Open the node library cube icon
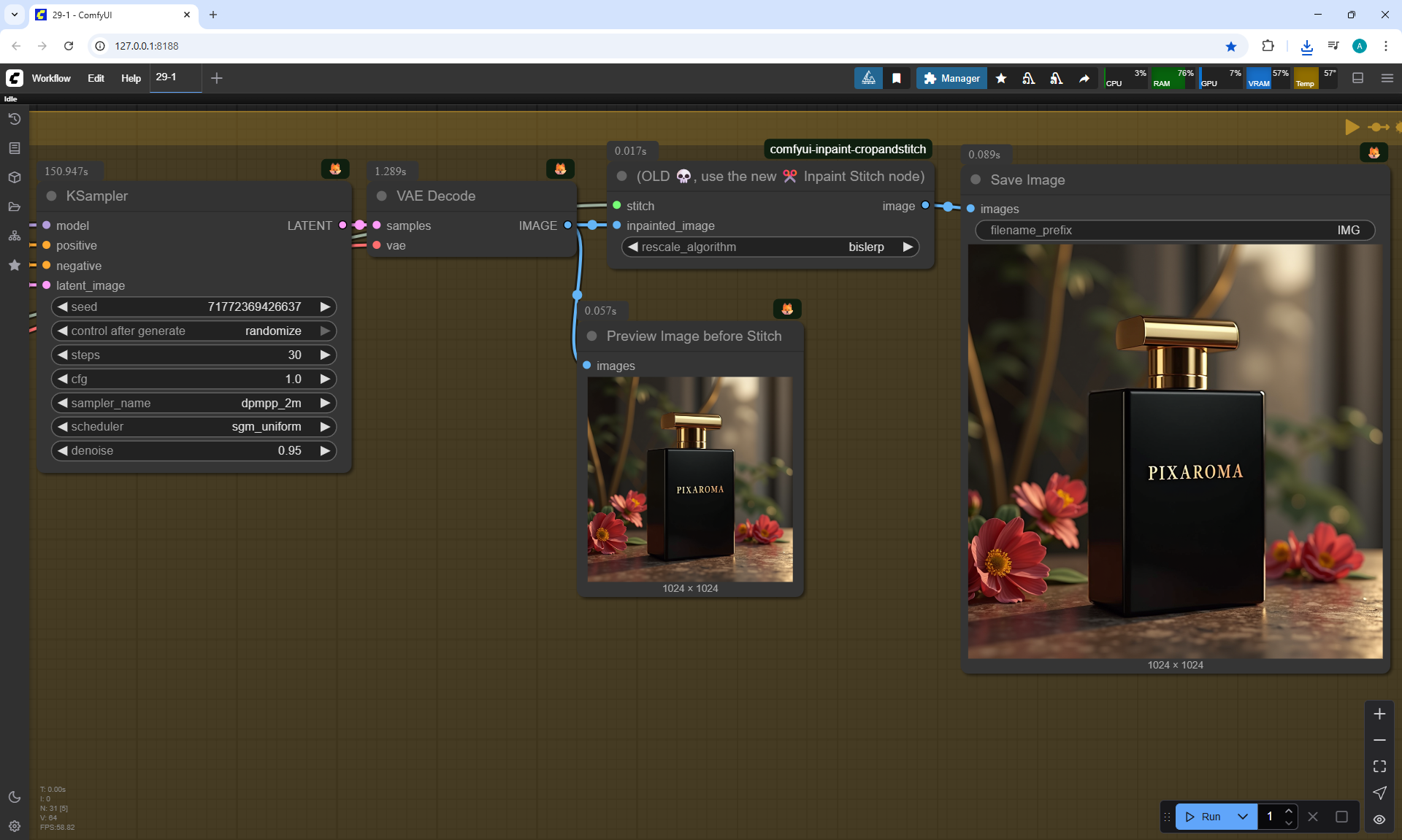 coord(14,177)
